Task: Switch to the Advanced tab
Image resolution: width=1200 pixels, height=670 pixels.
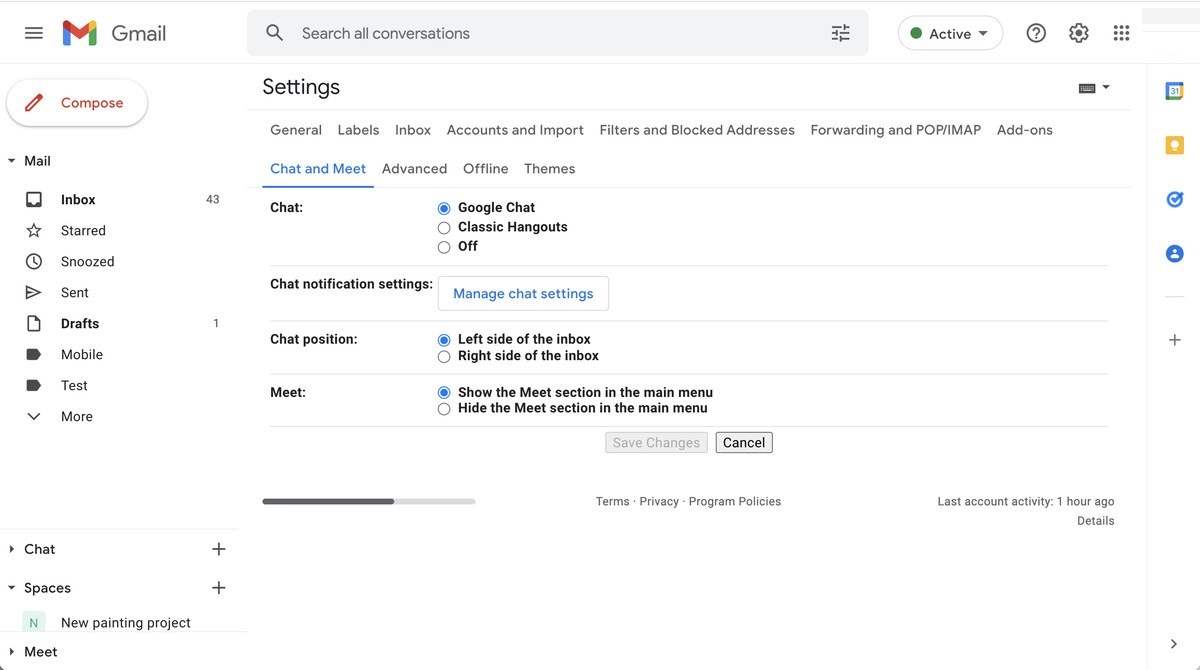Action: pyautogui.click(x=414, y=169)
